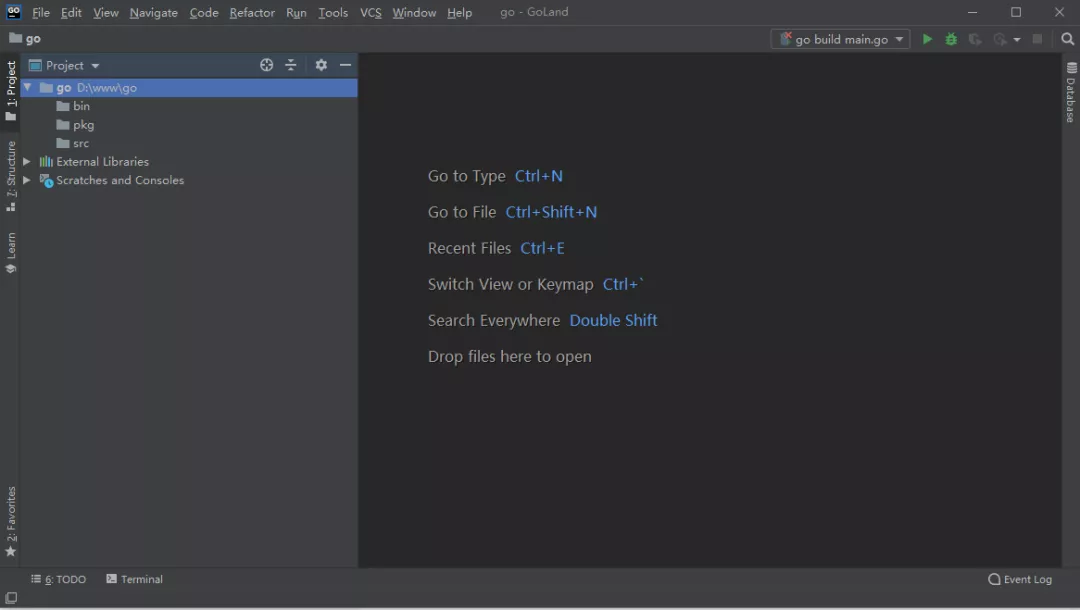Open the Refactor menu
Image resolution: width=1080 pixels, height=610 pixels.
click(x=251, y=12)
